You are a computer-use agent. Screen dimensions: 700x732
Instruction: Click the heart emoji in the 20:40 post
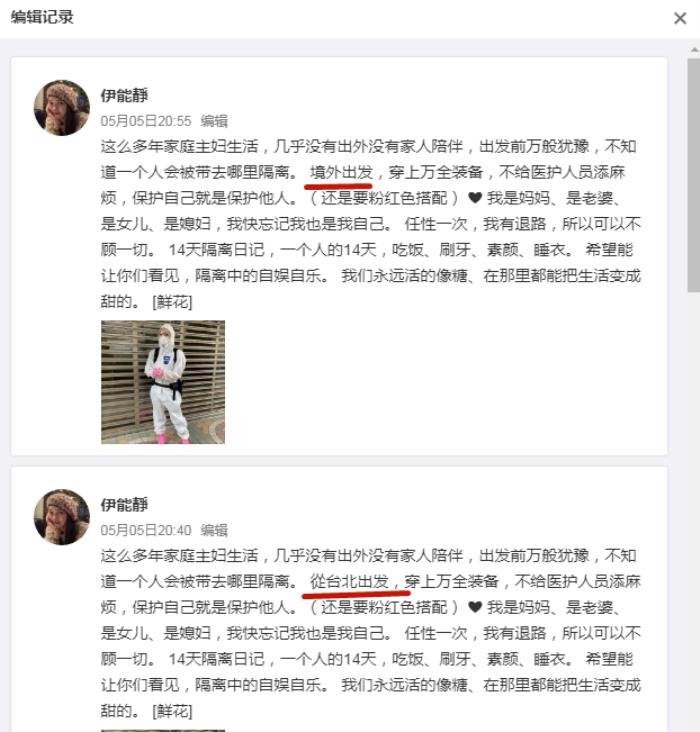[475, 607]
